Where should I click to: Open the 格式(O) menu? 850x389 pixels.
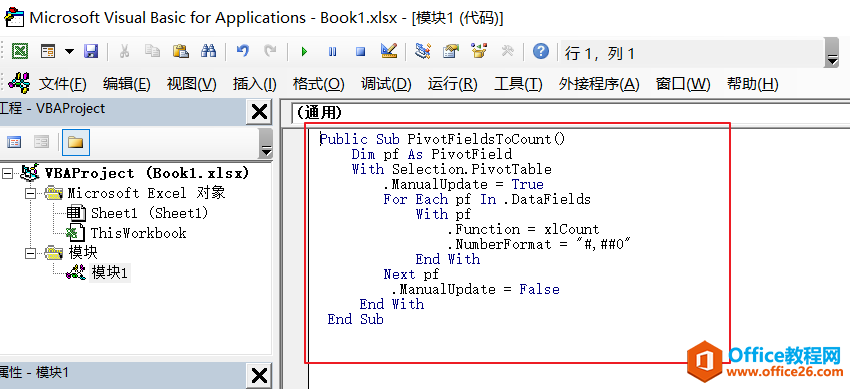click(319, 84)
